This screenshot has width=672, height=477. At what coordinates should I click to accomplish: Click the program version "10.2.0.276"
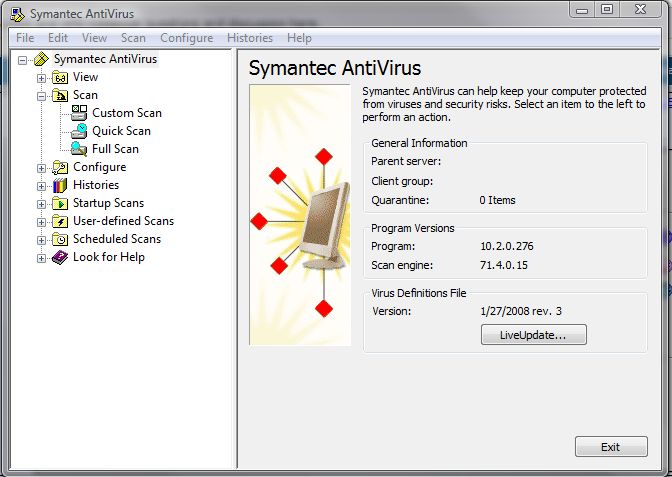click(507, 246)
